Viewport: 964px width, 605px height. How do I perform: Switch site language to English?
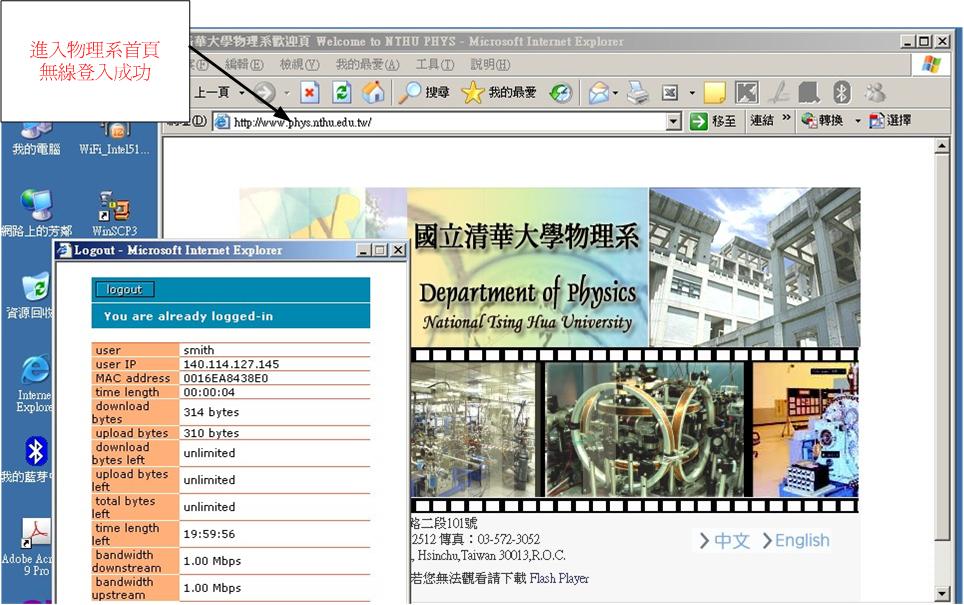pos(796,540)
